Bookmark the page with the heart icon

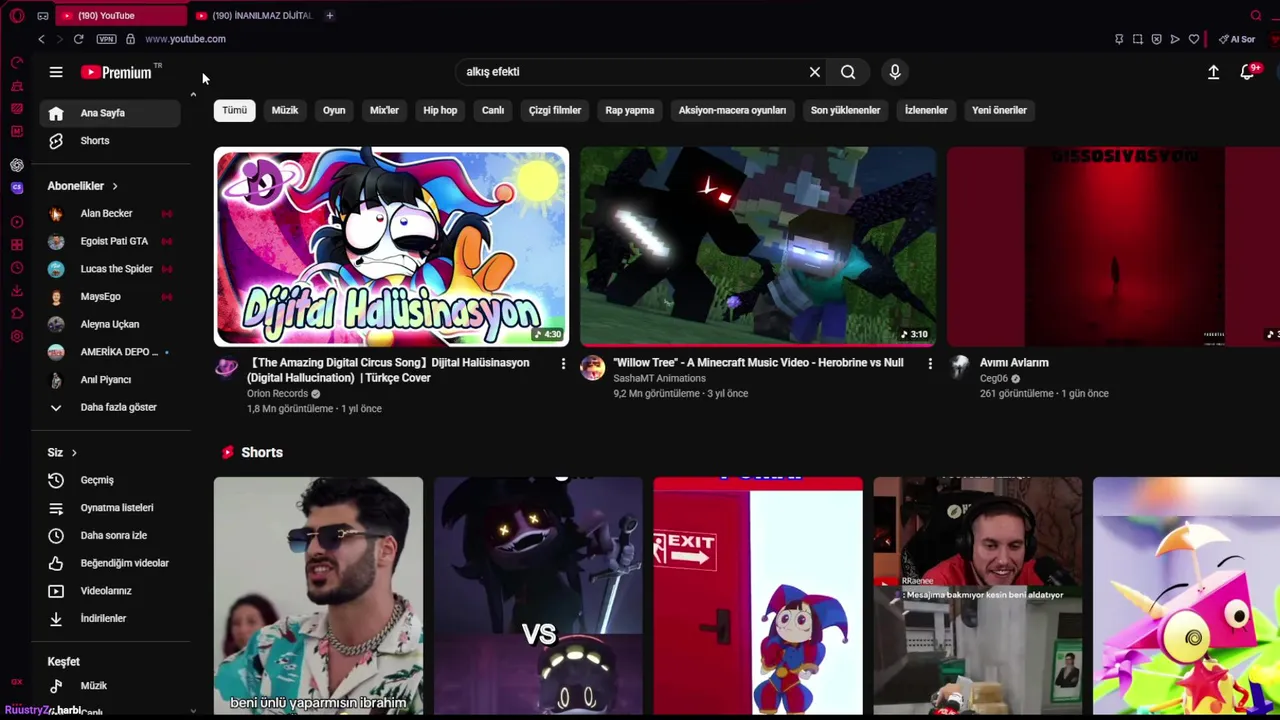(1194, 39)
